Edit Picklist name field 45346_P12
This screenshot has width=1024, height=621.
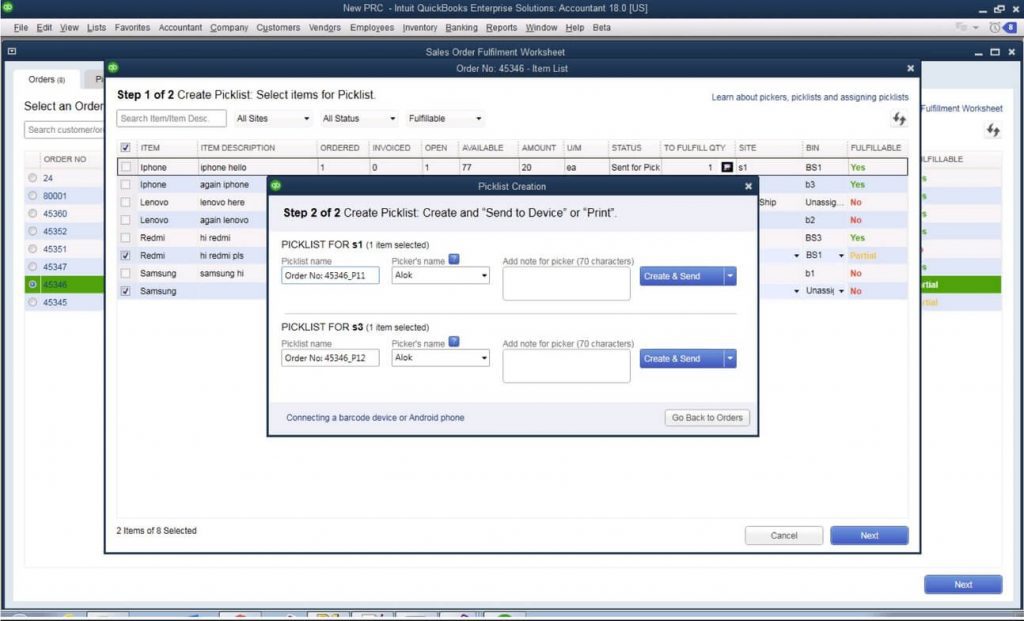click(330, 358)
